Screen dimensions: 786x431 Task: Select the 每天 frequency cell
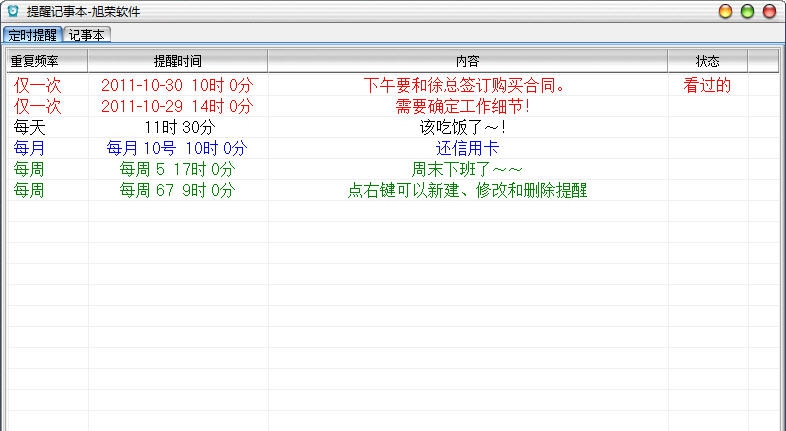click(x=30, y=127)
